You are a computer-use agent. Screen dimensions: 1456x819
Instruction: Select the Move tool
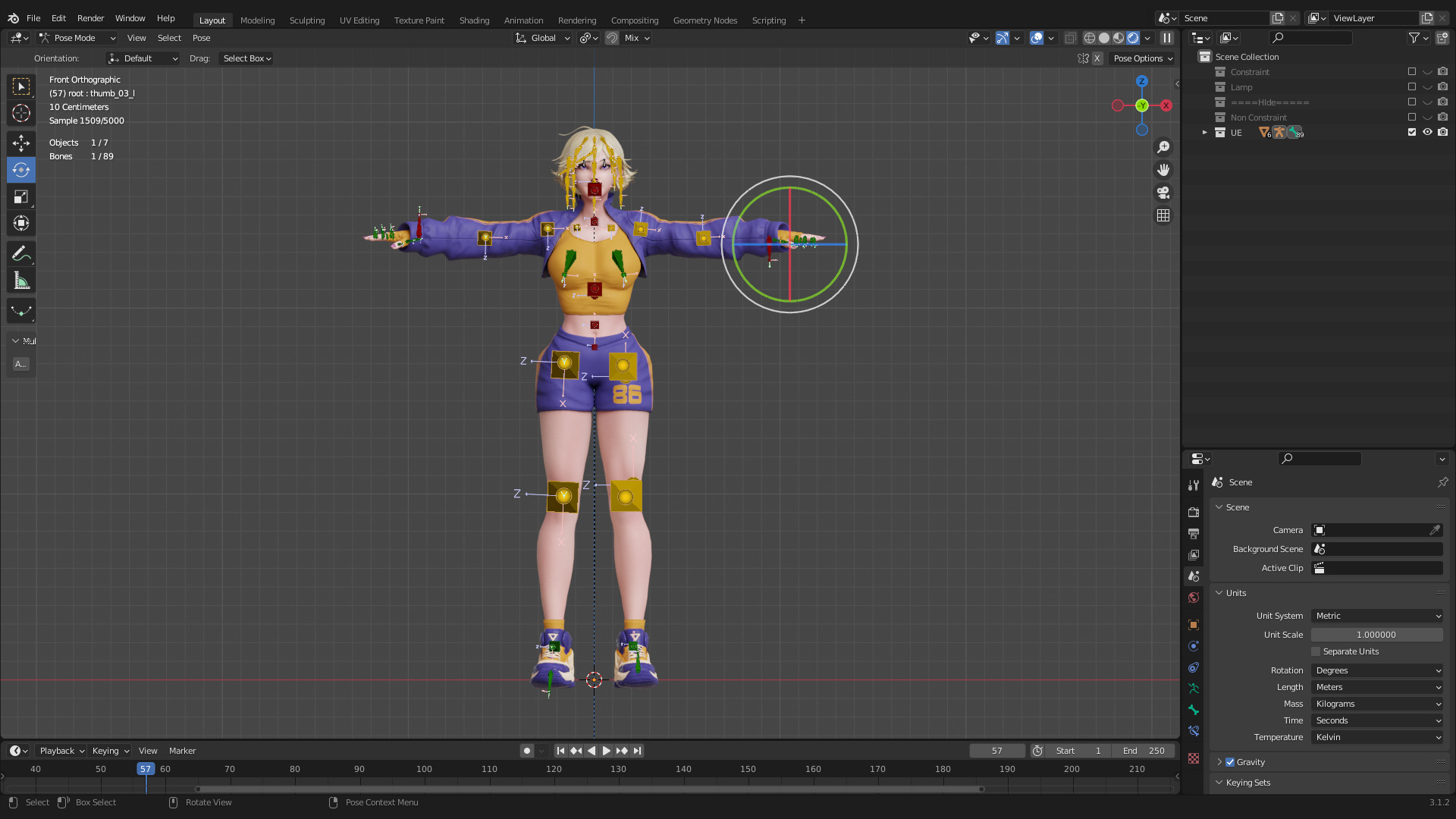pos(21,143)
